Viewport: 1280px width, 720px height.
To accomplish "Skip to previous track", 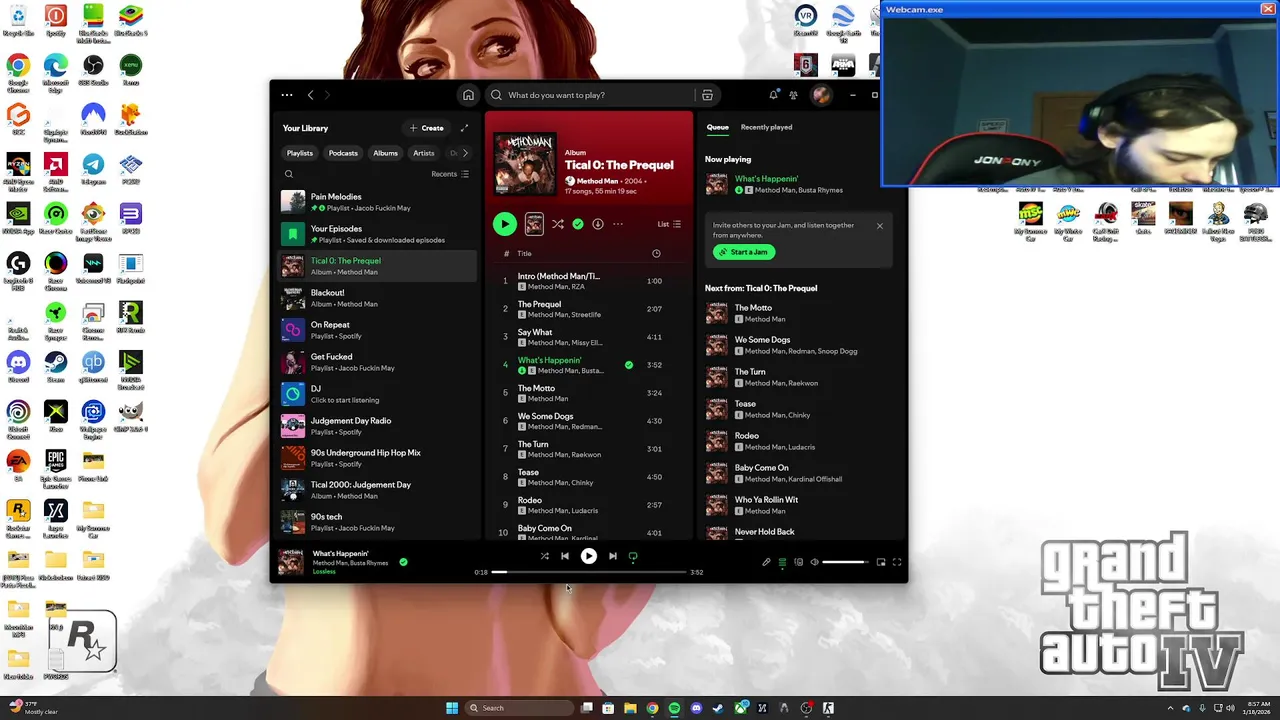I will pyautogui.click(x=565, y=556).
